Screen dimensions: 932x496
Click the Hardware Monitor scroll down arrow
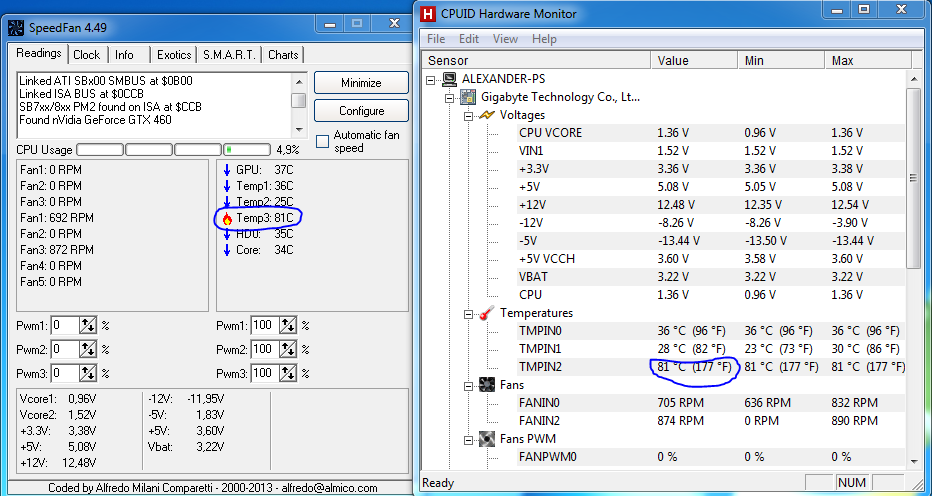(914, 461)
